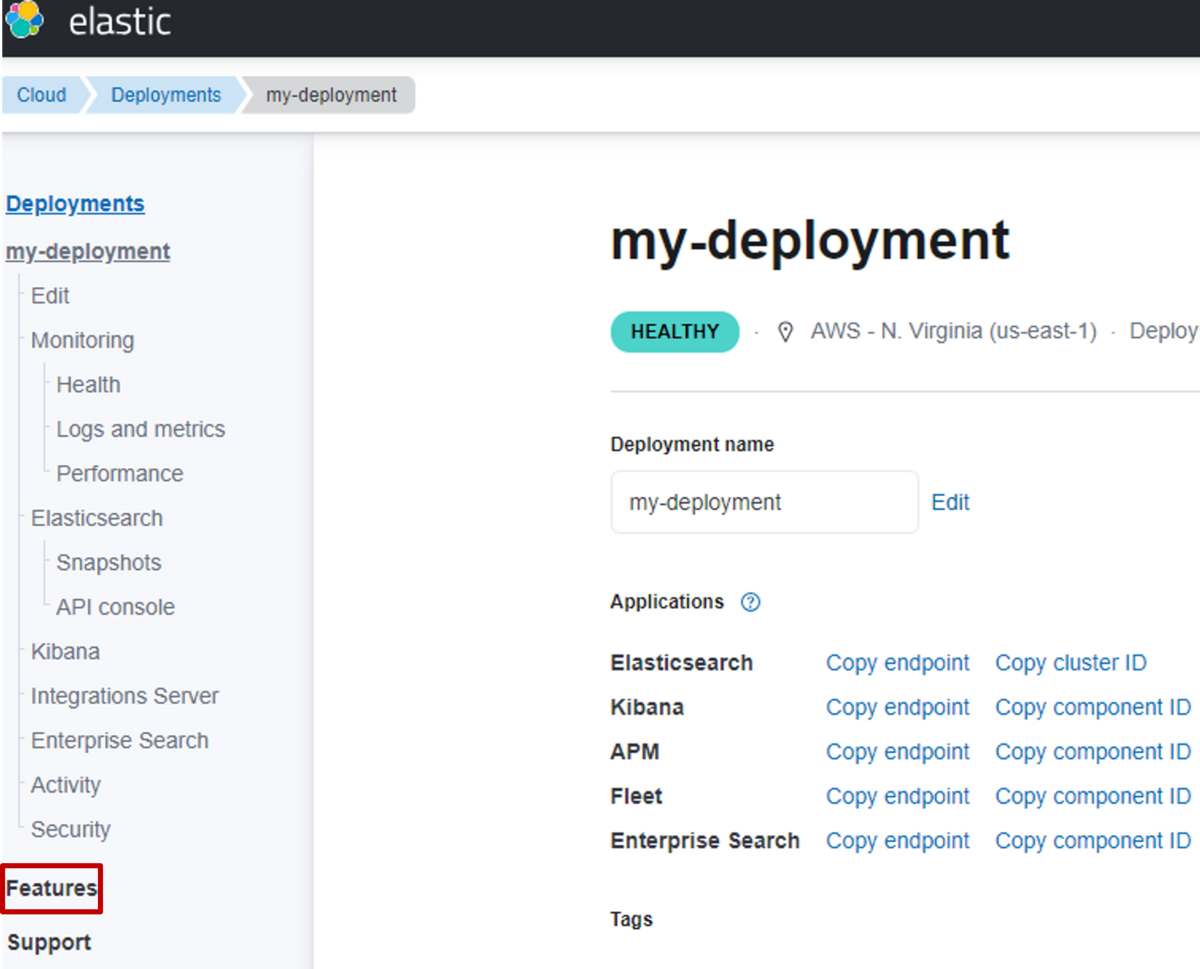Screen dimensions: 1200x969
Task: Select my-deployment in the sidebar
Action: tap(88, 251)
